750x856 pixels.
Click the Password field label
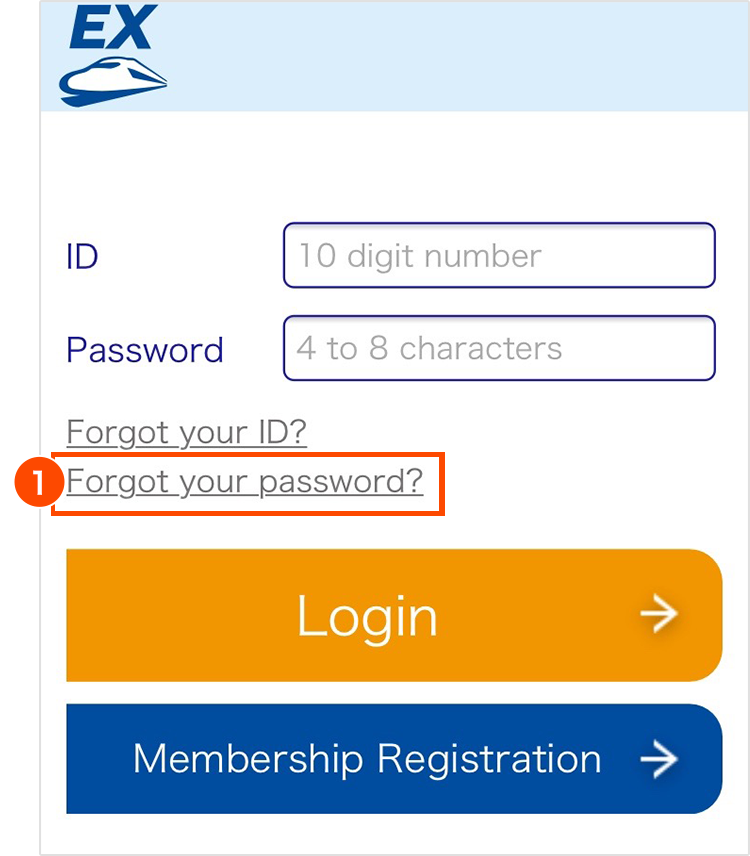(145, 350)
